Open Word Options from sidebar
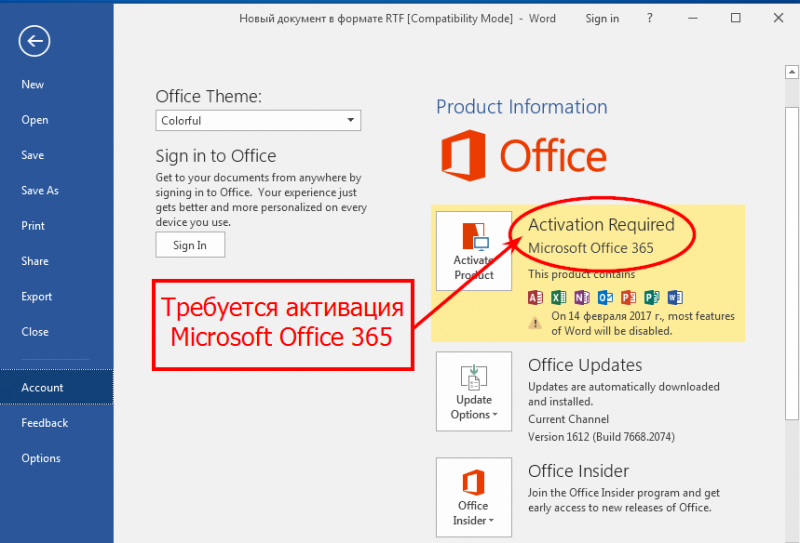Image resolution: width=800 pixels, height=543 pixels. pos(41,458)
